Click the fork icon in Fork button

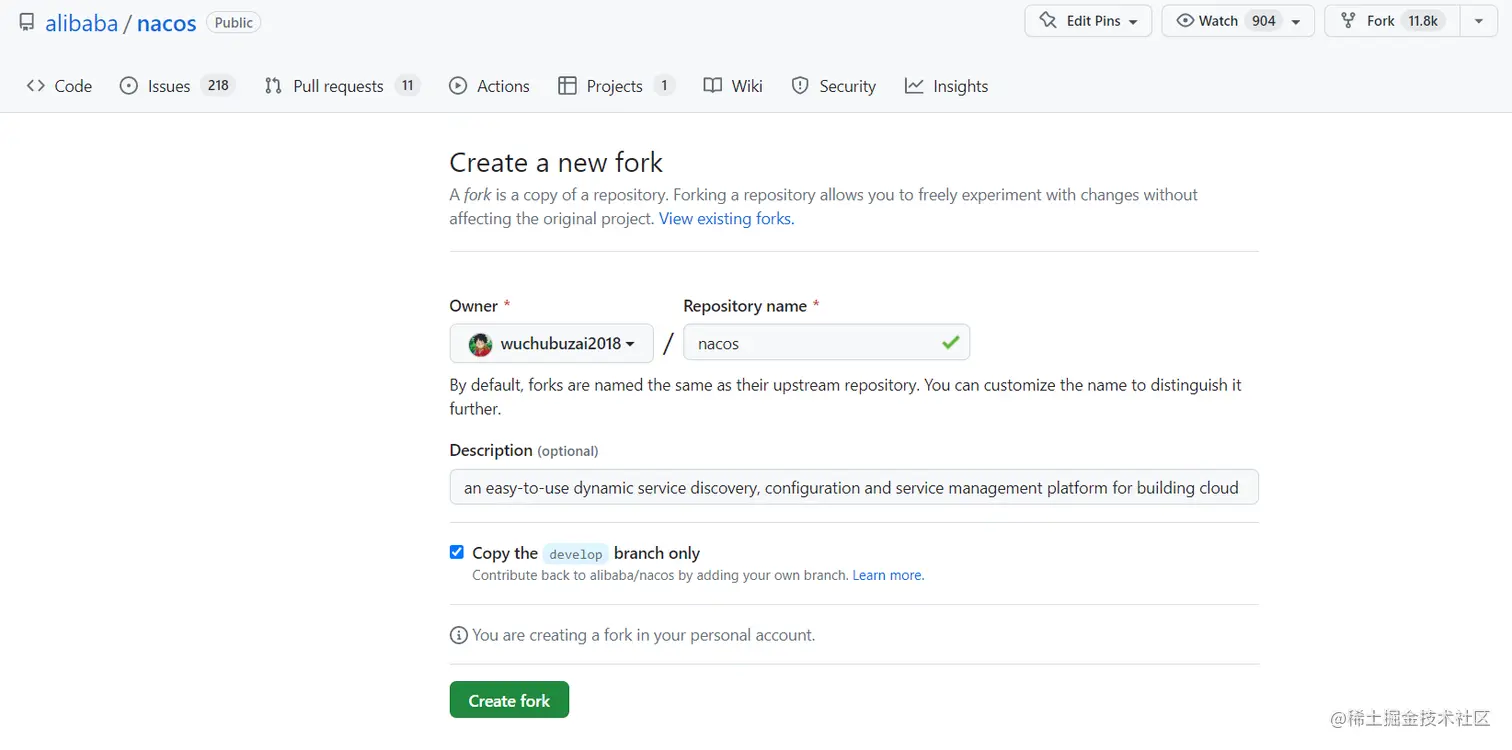click(1348, 21)
